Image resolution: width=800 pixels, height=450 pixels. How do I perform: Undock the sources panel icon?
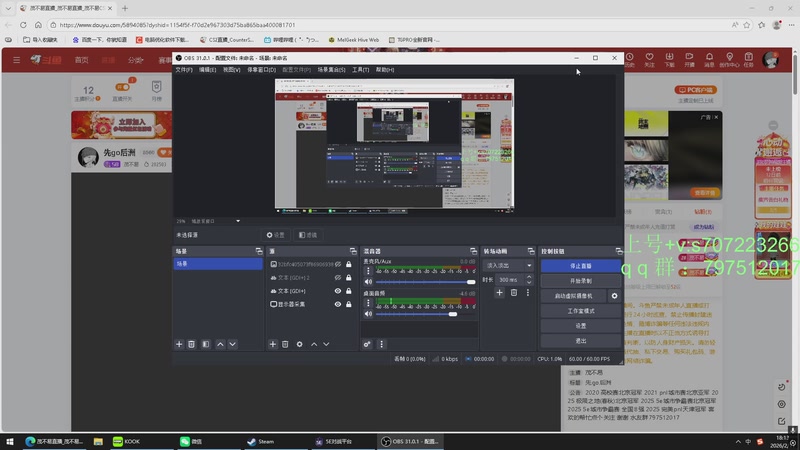pos(353,251)
